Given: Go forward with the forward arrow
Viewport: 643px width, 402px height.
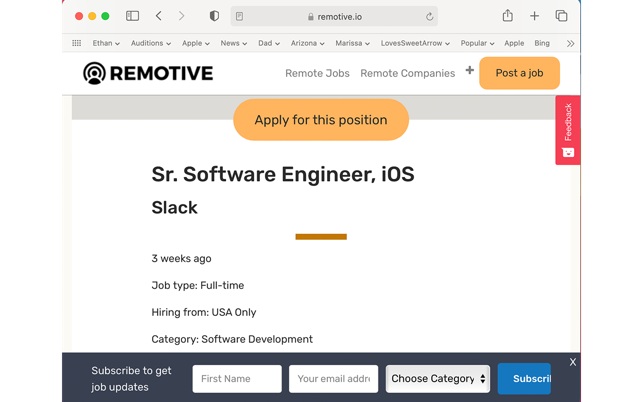Looking at the screenshot, I should coord(181,16).
